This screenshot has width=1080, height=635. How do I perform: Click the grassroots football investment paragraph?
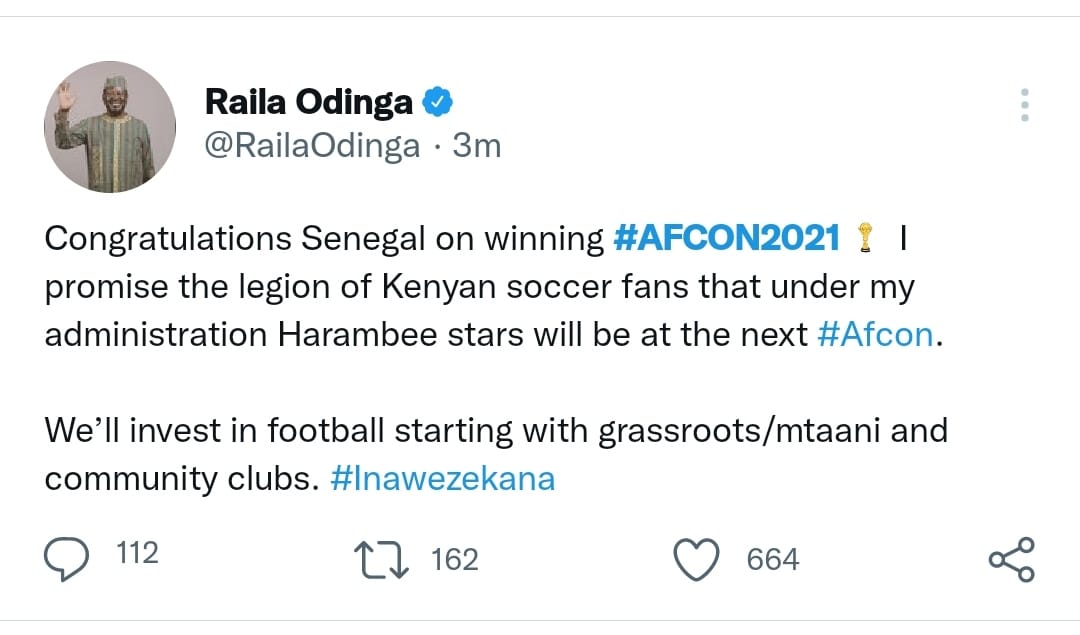click(495, 432)
